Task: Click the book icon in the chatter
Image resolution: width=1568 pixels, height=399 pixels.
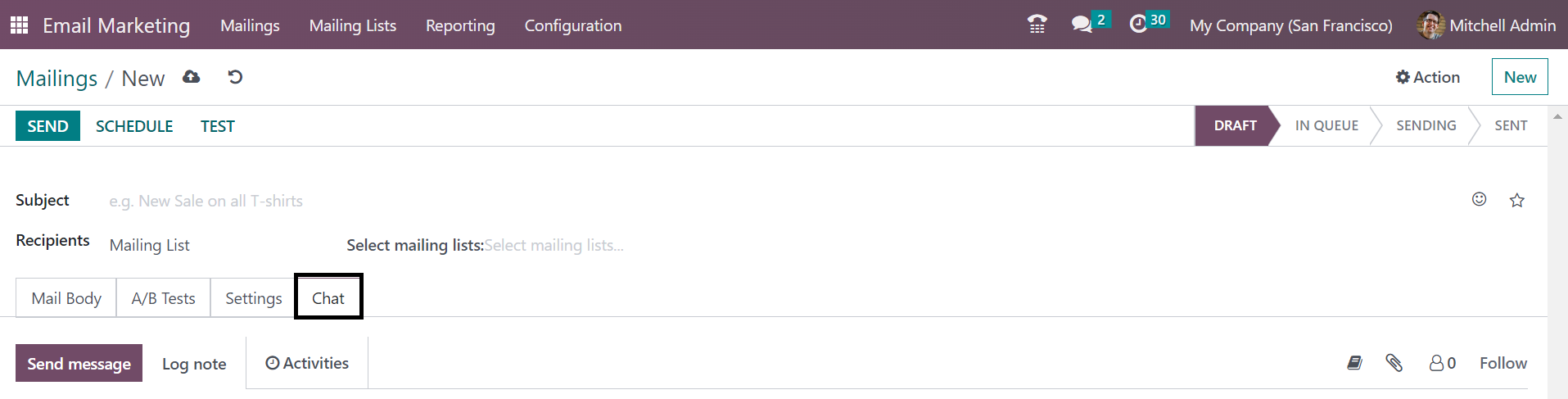Action: click(x=1354, y=363)
